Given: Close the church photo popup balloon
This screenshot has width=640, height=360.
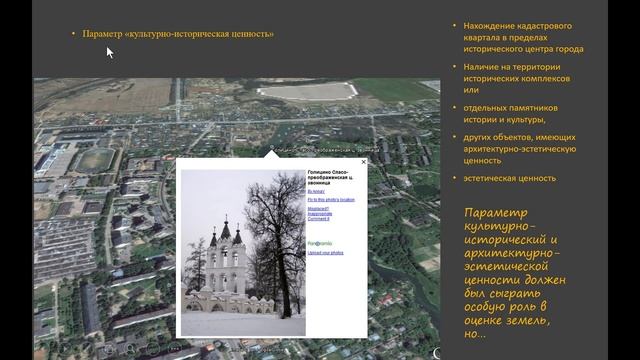Looking at the screenshot, I should coord(363,162).
